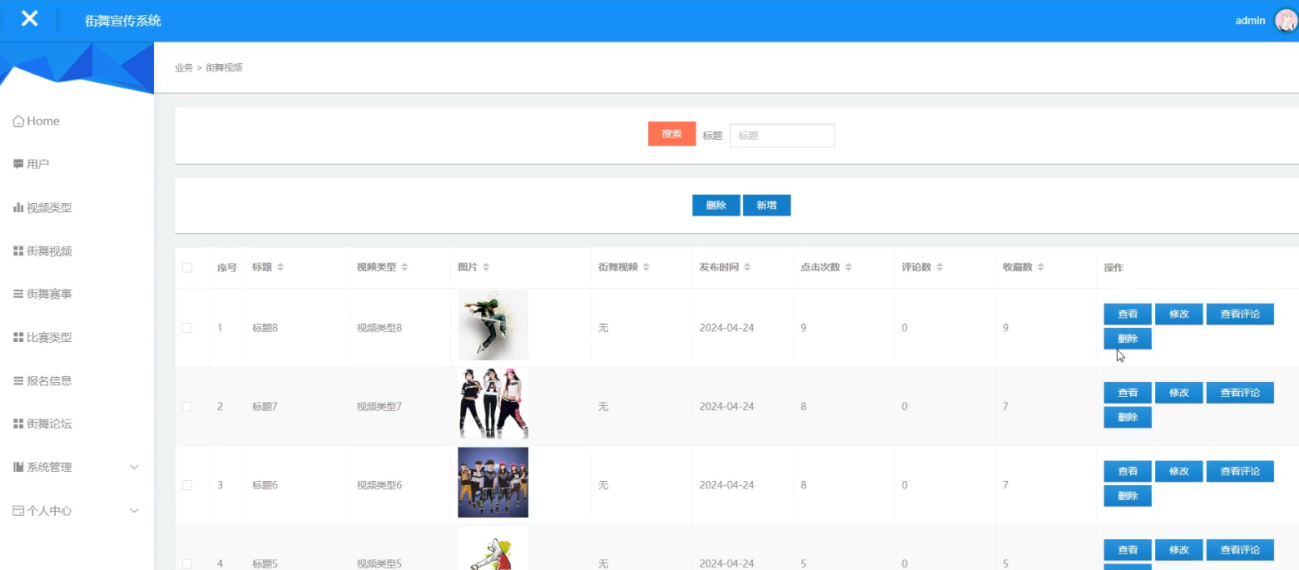Screen dimensions: 1299x570
Task: Click the 个人中心 card icon
Action: point(18,511)
